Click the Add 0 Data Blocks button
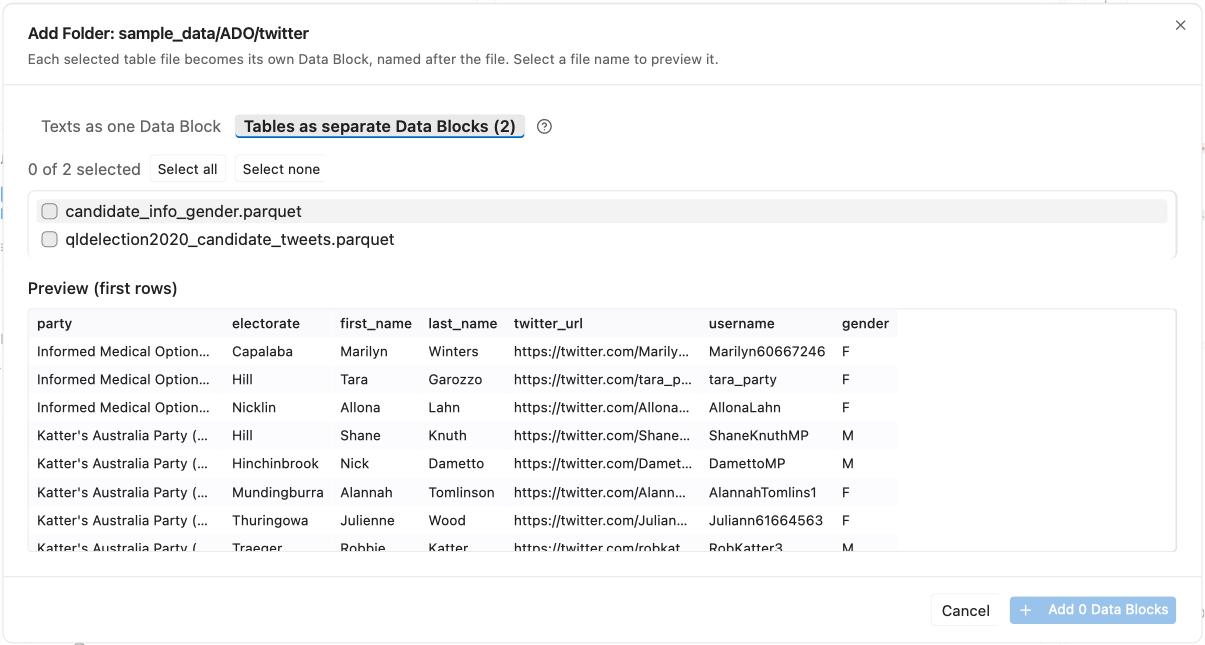1205x645 pixels. tap(1093, 610)
